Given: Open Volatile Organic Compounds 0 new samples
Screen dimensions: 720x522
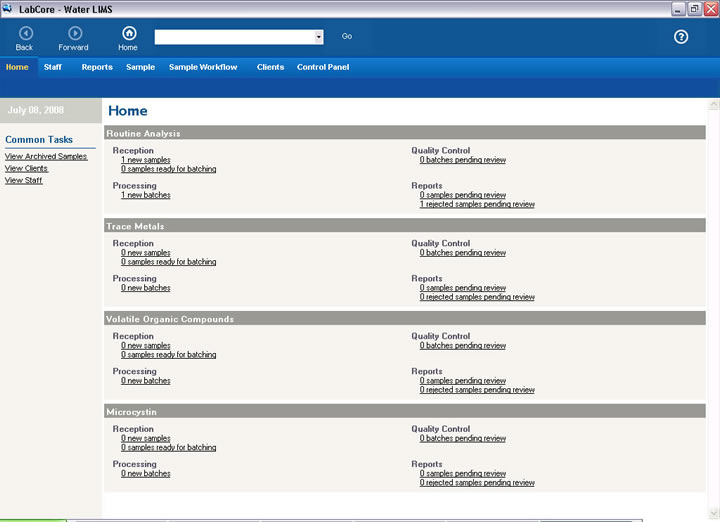Looking at the screenshot, I should [x=146, y=345].
